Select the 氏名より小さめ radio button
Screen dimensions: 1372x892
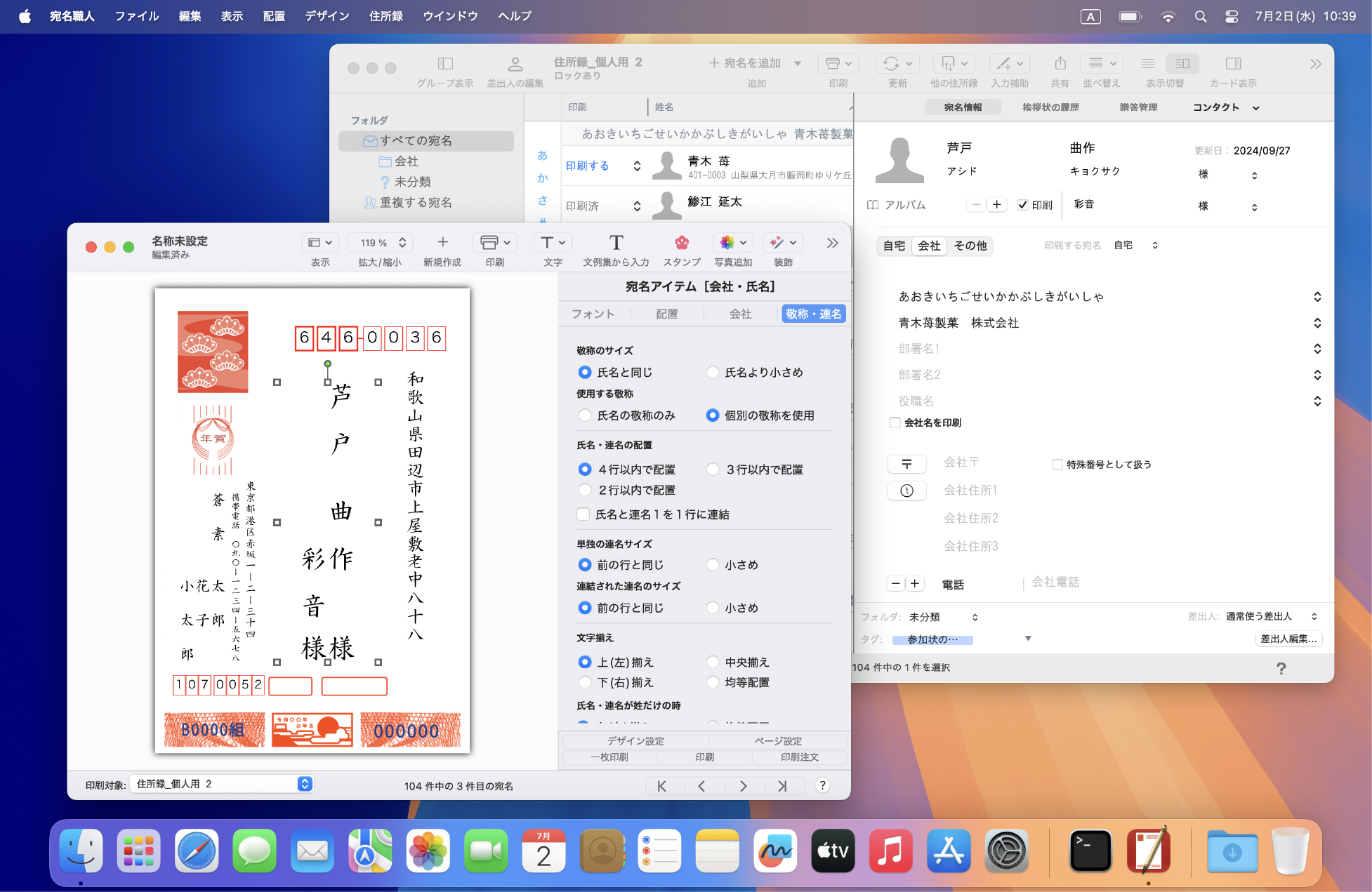[x=713, y=372]
